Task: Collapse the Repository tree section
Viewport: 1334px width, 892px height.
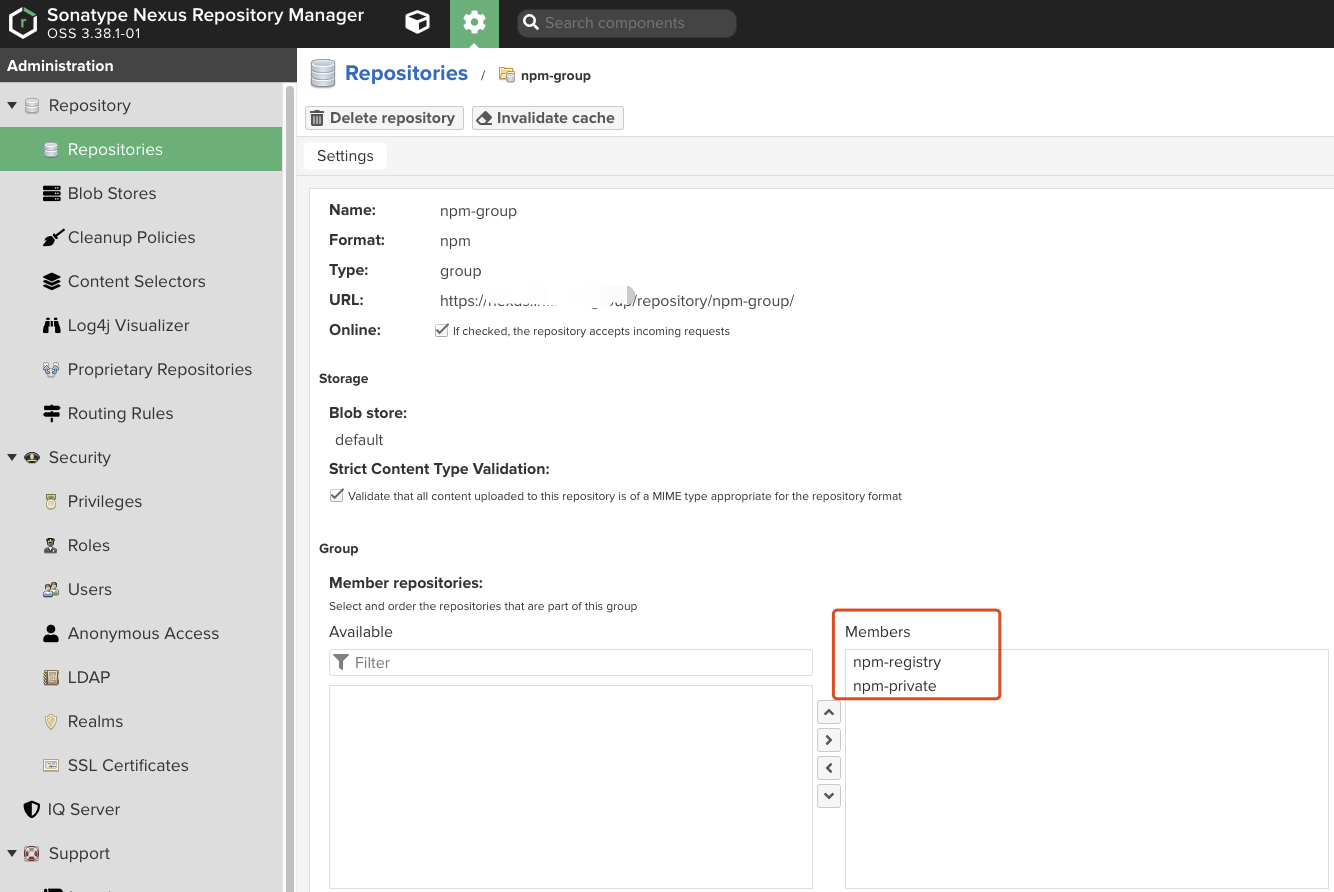Action: (12, 105)
